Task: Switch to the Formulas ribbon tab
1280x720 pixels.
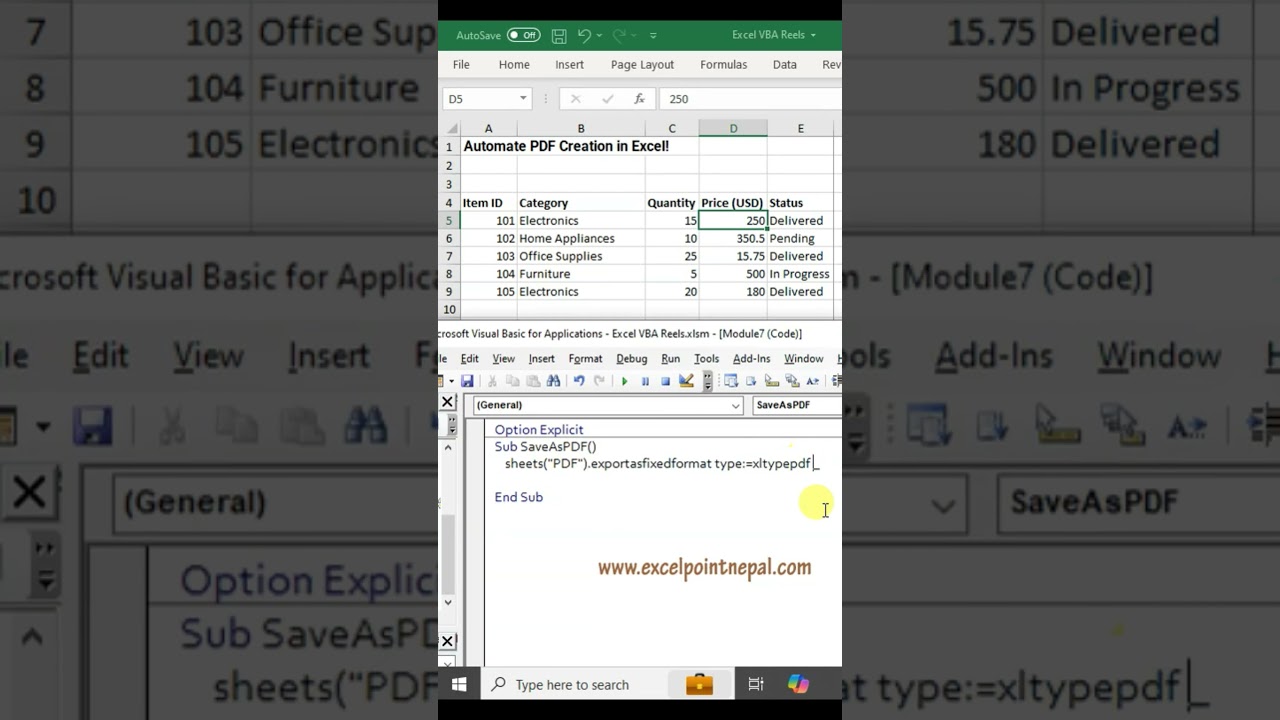Action: point(723,64)
